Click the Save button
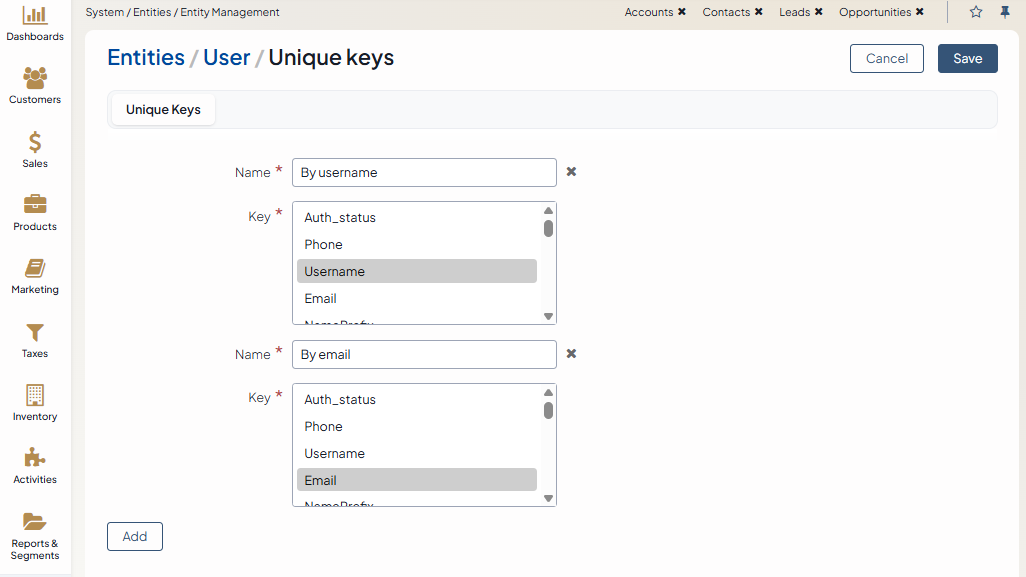This screenshot has width=1026, height=577. tap(967, 59)
